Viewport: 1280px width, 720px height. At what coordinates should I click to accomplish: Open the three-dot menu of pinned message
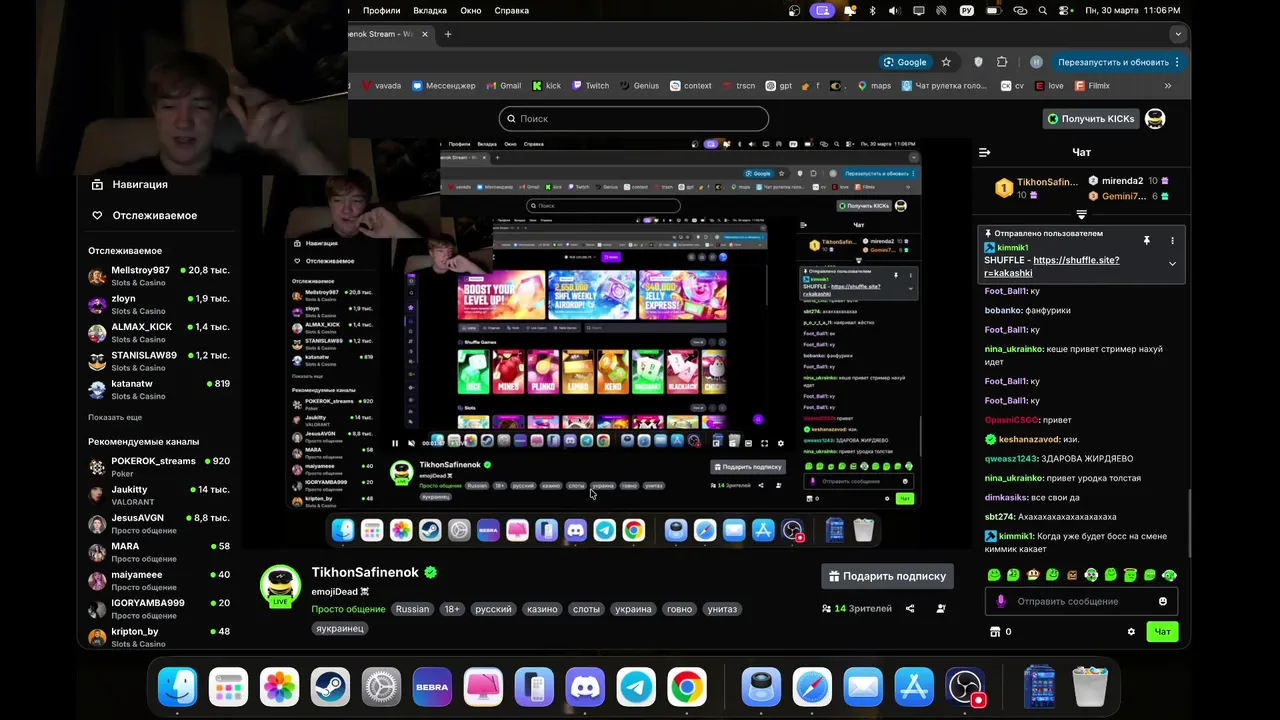[x=1172, y=241]
